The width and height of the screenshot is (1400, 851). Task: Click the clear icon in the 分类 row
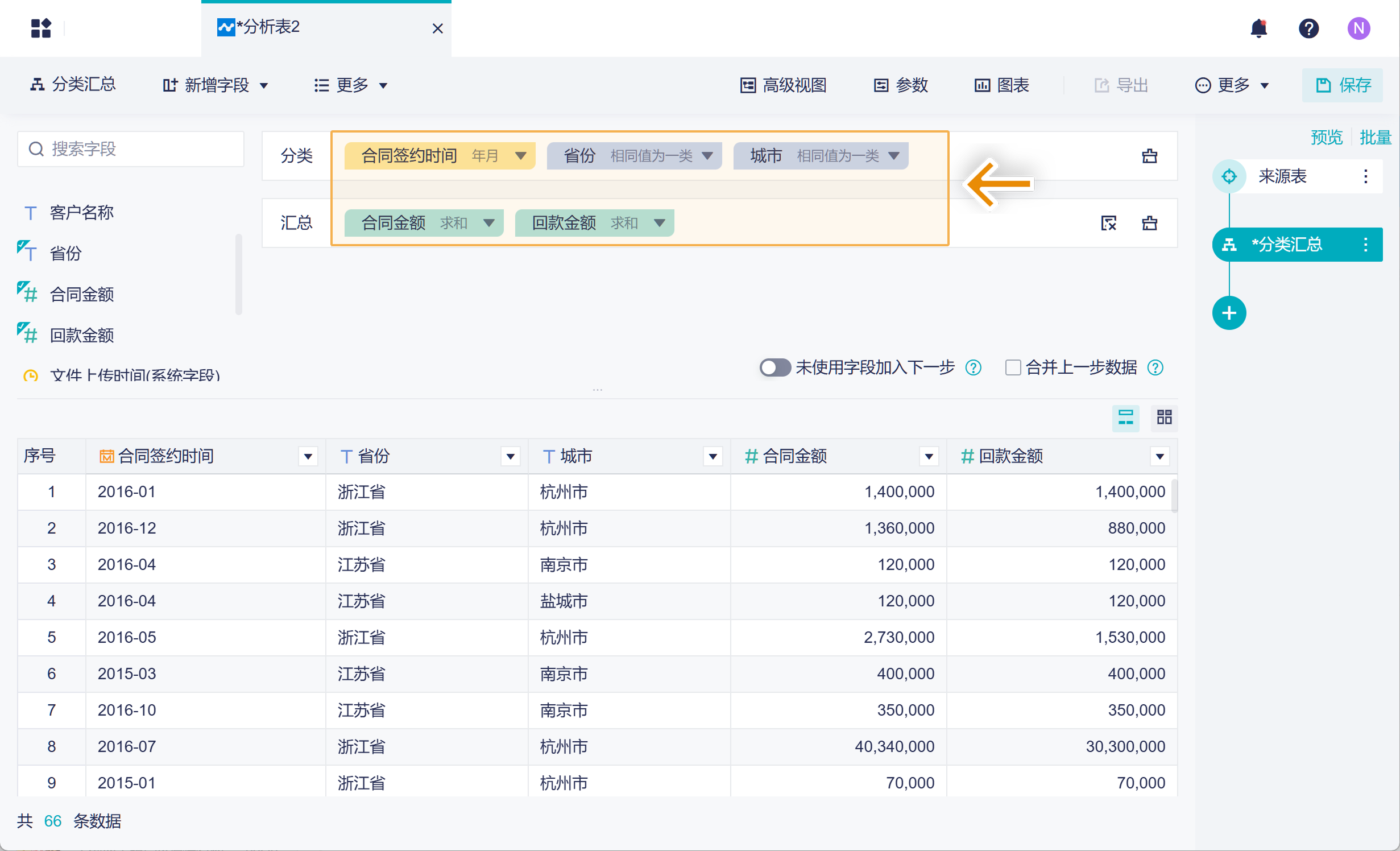[1149, 156]
